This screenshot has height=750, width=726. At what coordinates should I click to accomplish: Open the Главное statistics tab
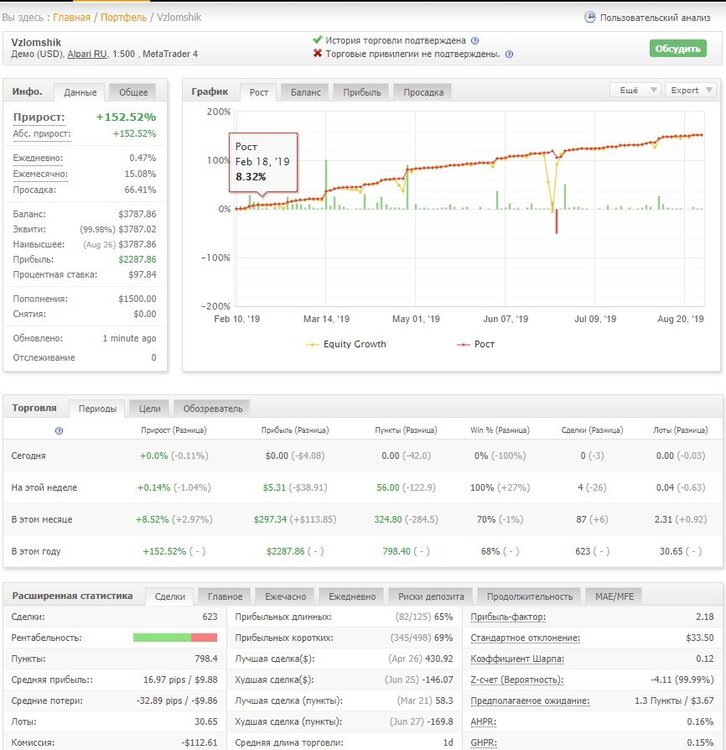(225, 596)
